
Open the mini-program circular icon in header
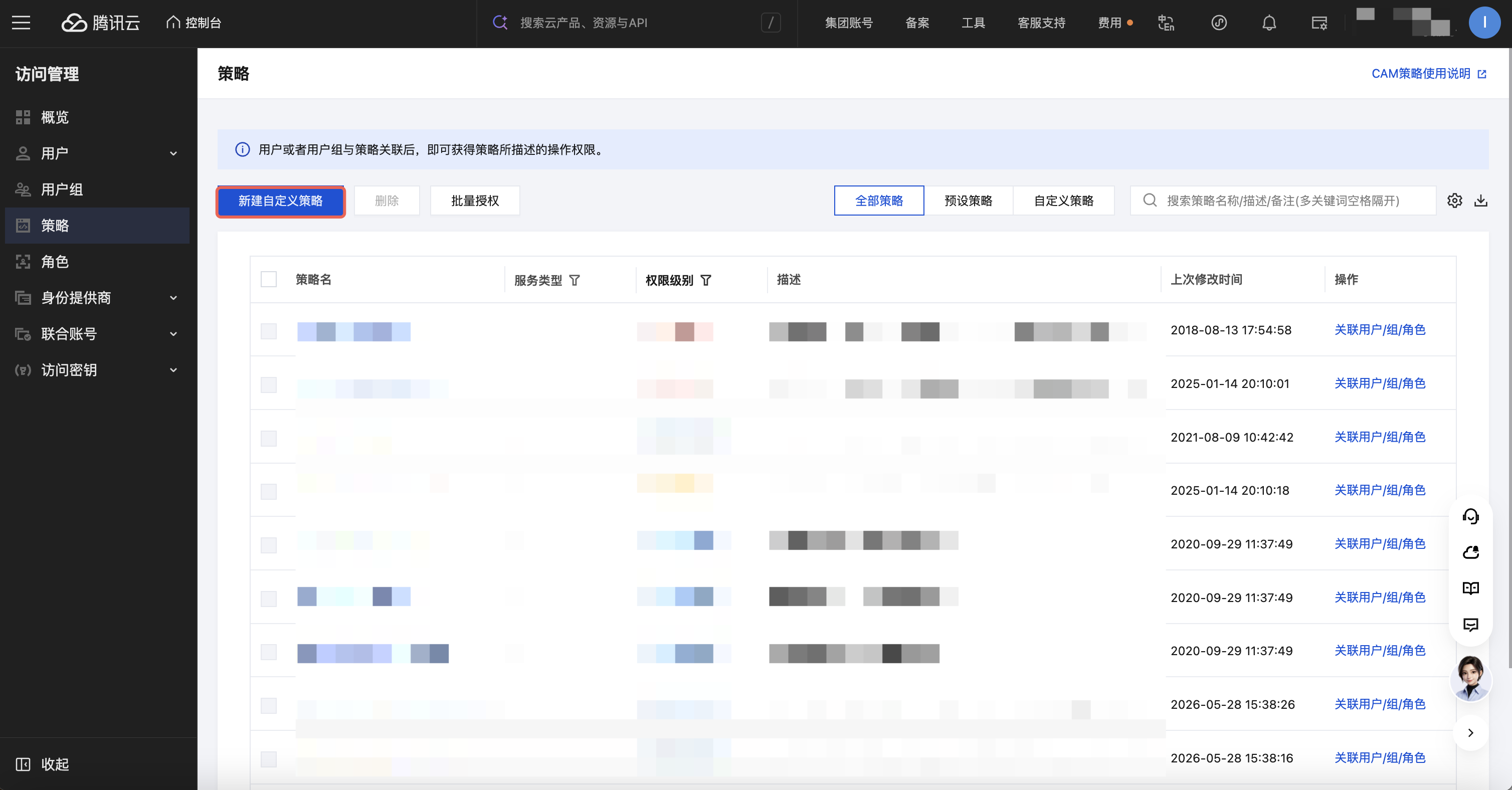point(1219,23)
